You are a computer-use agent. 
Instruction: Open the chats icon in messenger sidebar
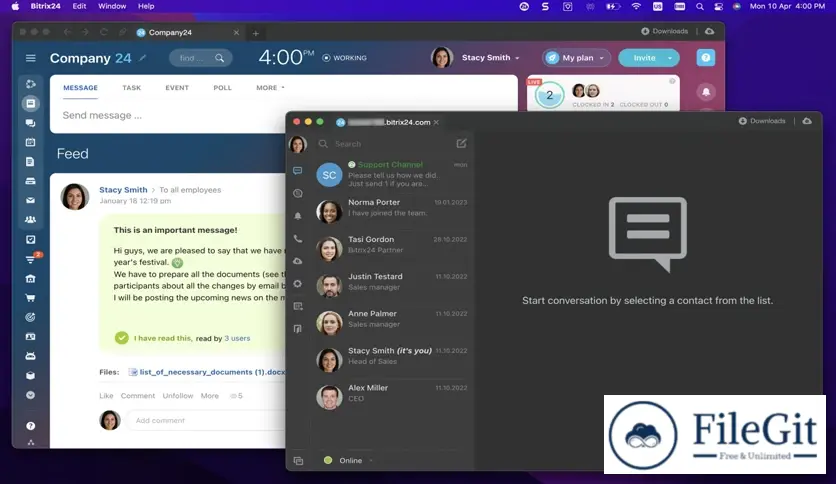[x=298, y=171]
